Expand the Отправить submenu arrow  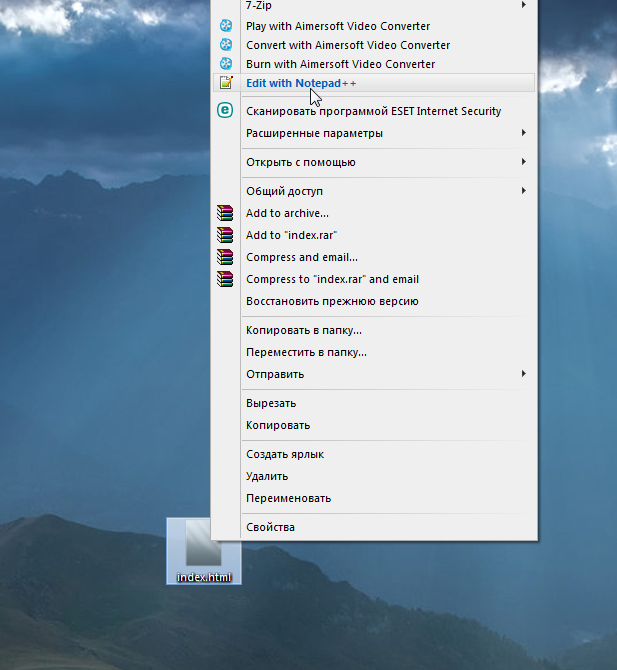click(x=523, y=373)
